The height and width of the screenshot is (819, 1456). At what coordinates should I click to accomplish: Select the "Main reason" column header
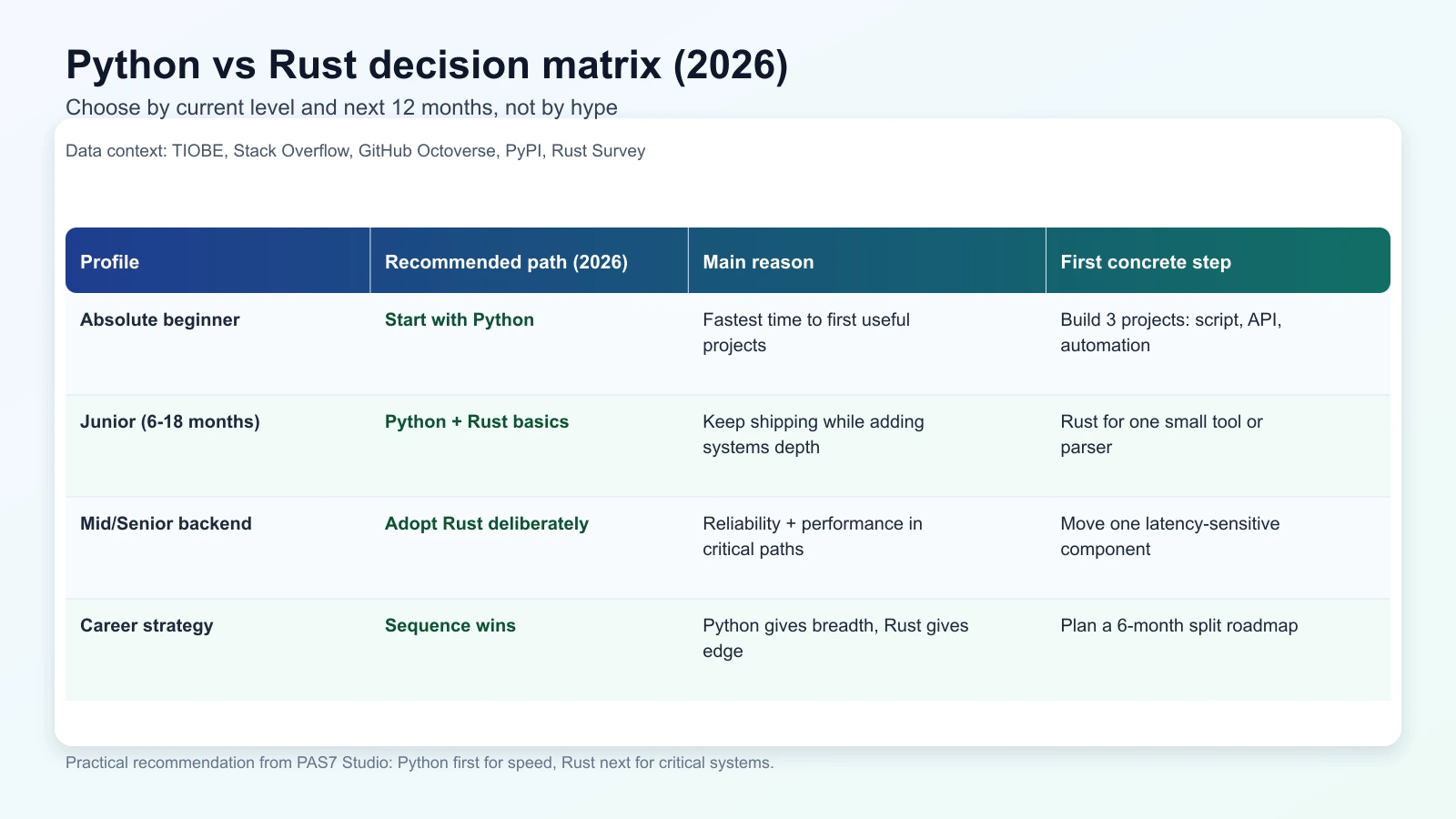coord(758,261)
